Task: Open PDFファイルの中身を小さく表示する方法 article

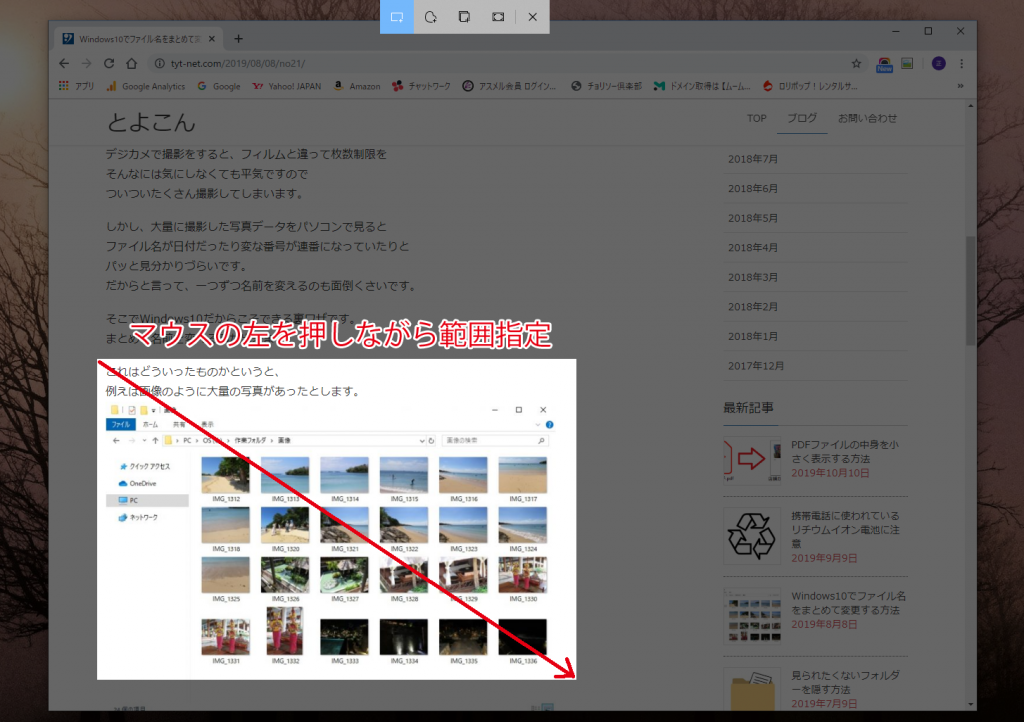Action: pos(844,451)
